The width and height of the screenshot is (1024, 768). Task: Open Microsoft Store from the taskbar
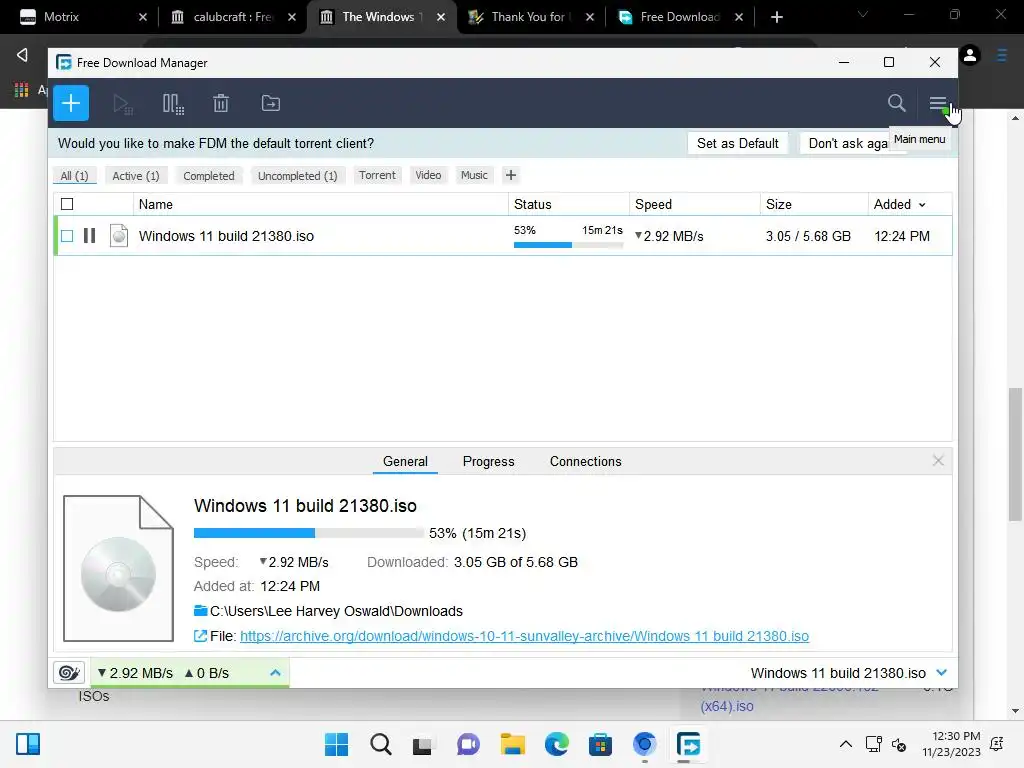pos(600,744)
